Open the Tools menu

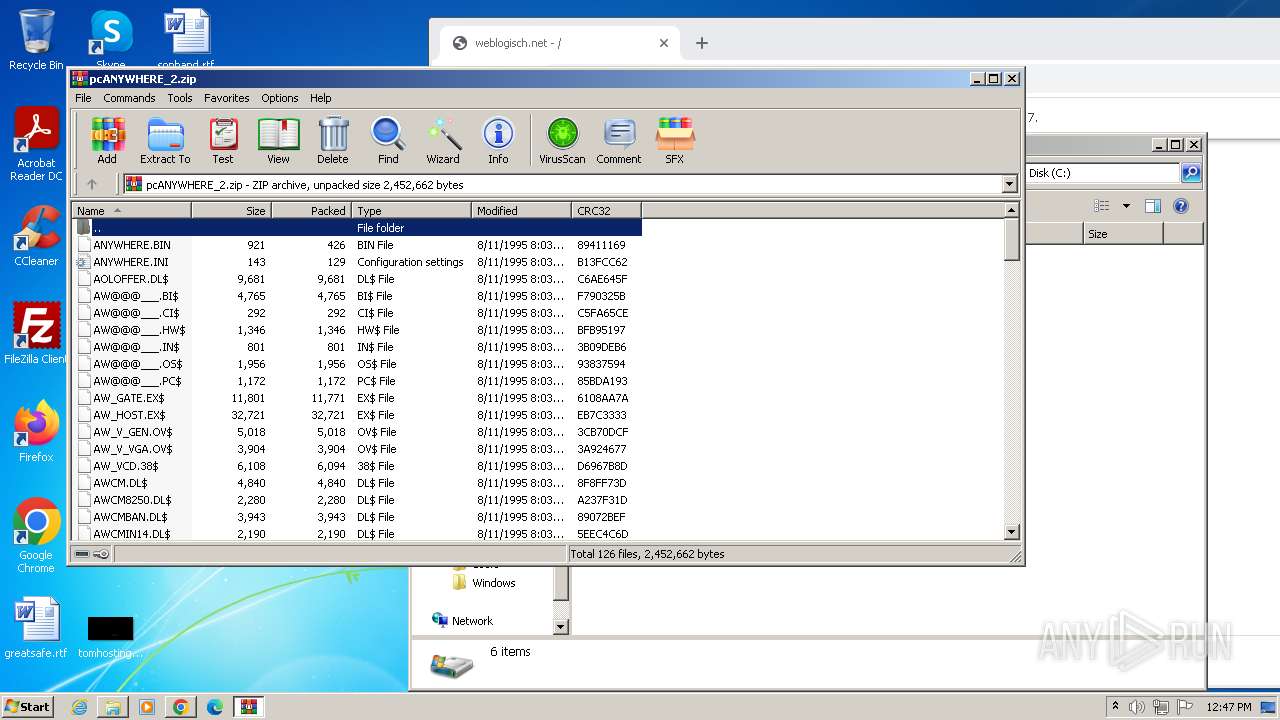[x=180, y=98]
